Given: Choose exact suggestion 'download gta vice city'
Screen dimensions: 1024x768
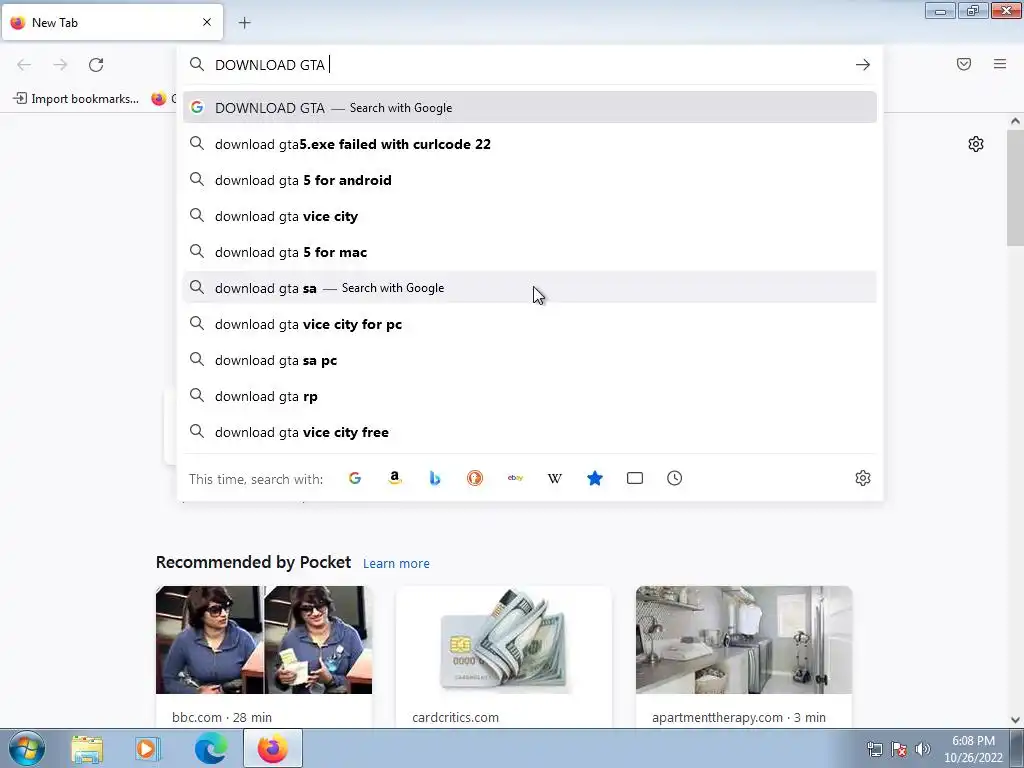Looking at the screenshot, I should pos(530,216).
